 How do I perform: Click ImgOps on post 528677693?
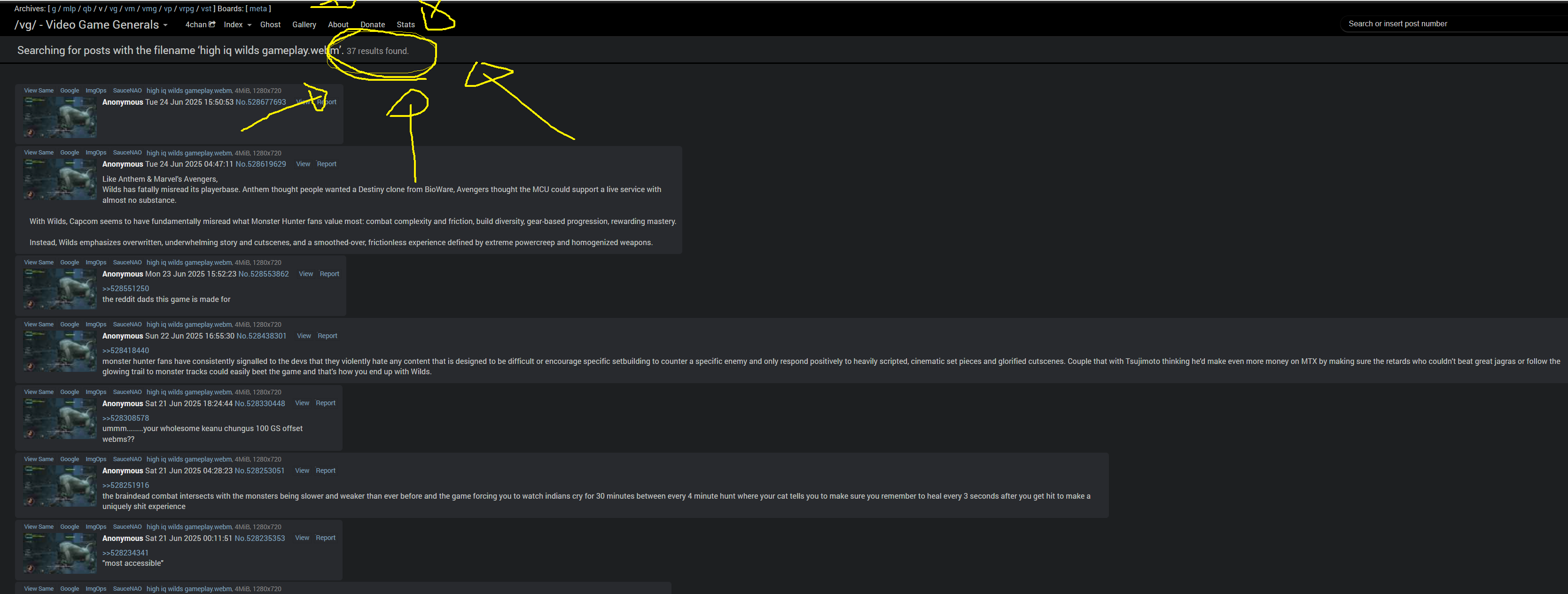(x=95, y=91)
